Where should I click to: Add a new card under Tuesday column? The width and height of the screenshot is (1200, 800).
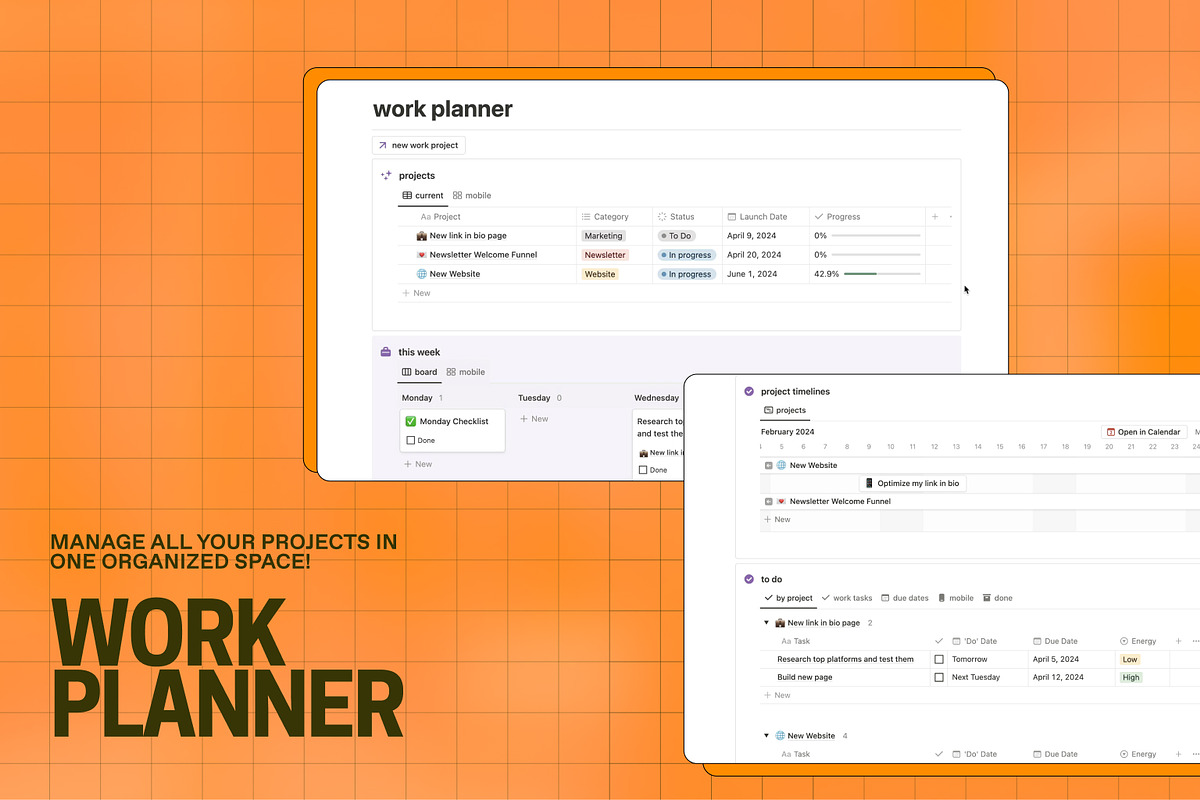[534, 419]
